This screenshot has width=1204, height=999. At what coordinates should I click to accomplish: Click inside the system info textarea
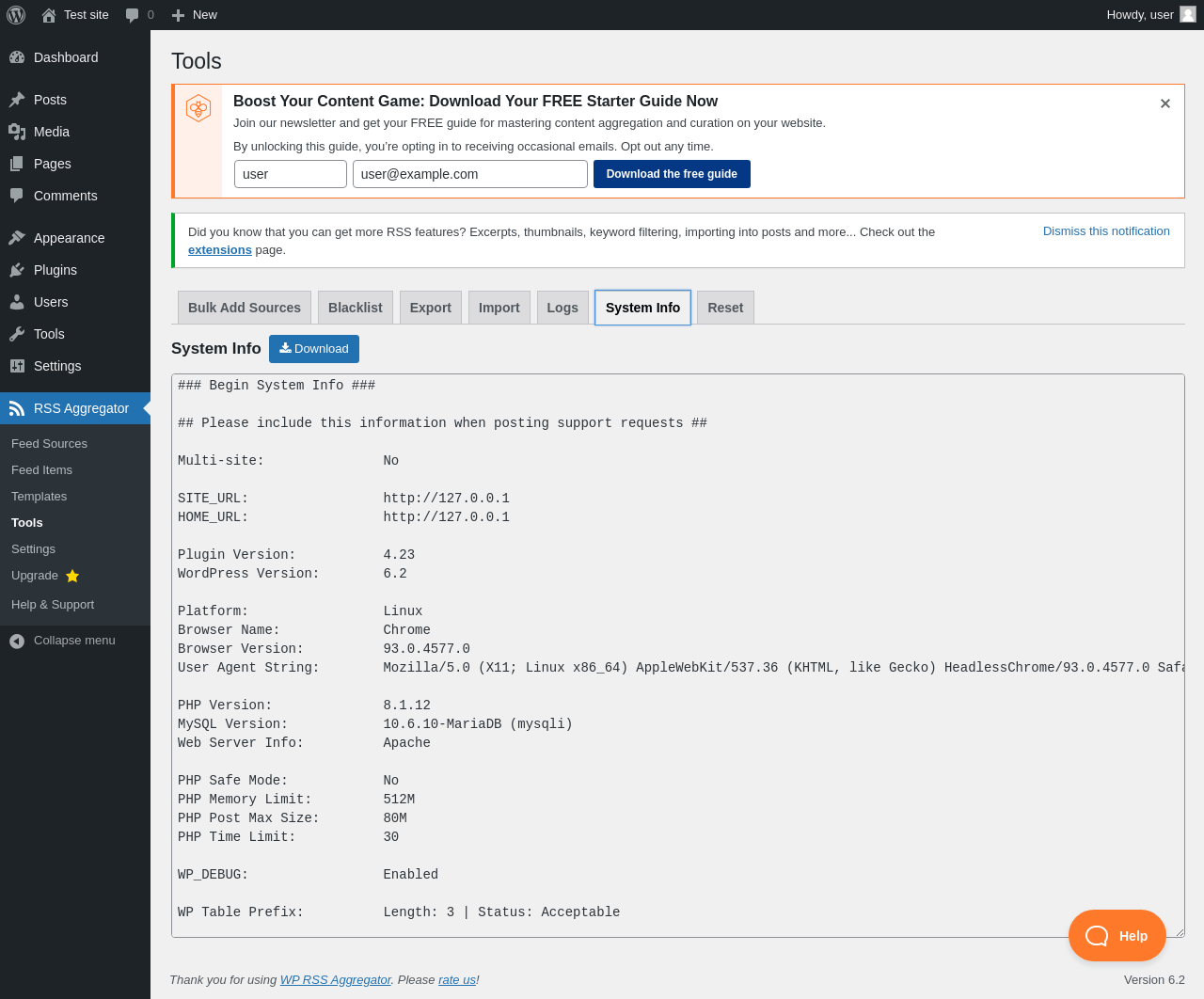pos(677,656)
